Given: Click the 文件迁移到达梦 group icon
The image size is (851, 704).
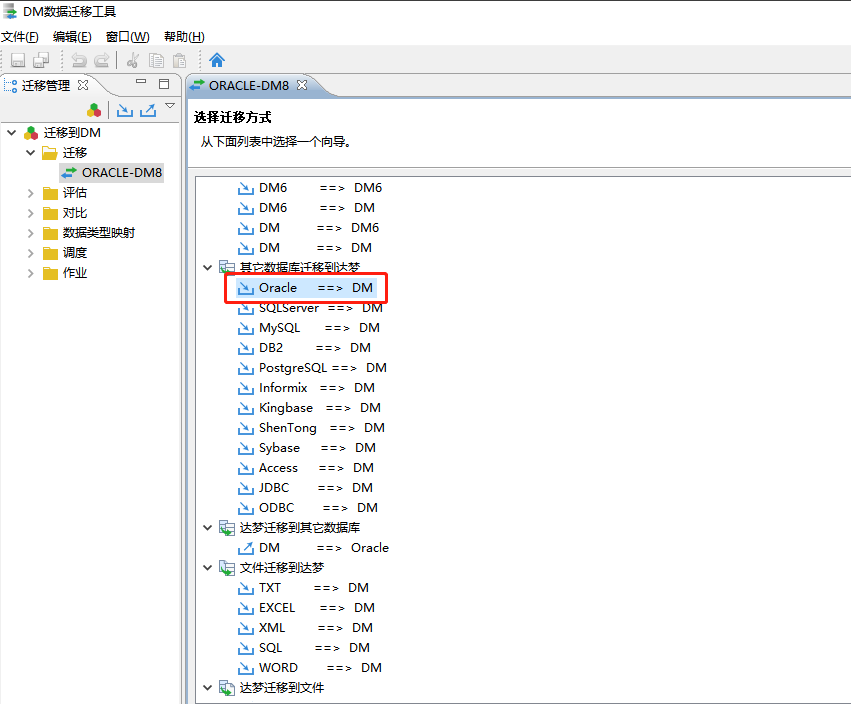Looking at the screenshot, I should (226, 568).
